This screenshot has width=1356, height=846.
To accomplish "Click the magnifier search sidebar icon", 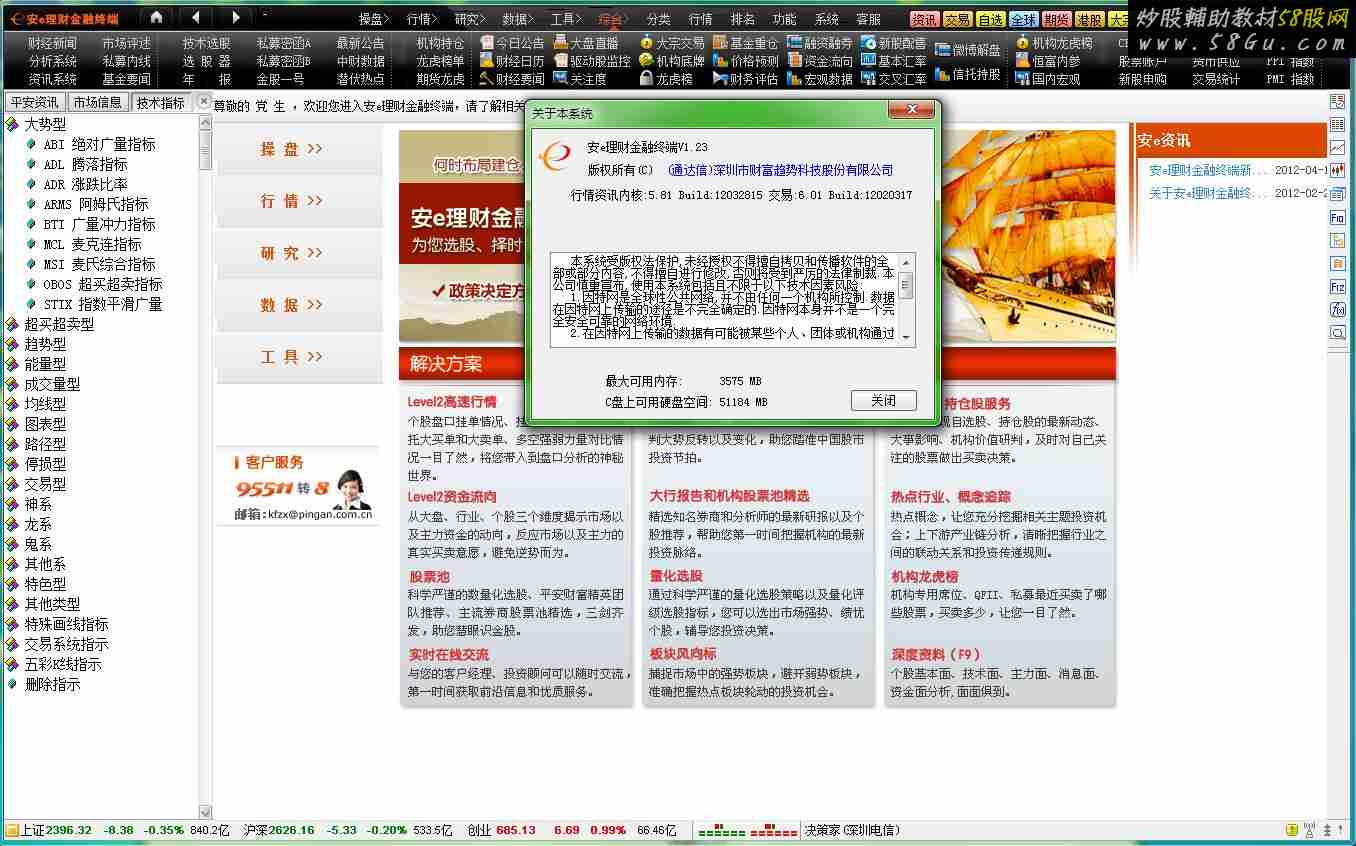I will (x=1338, y=333).
